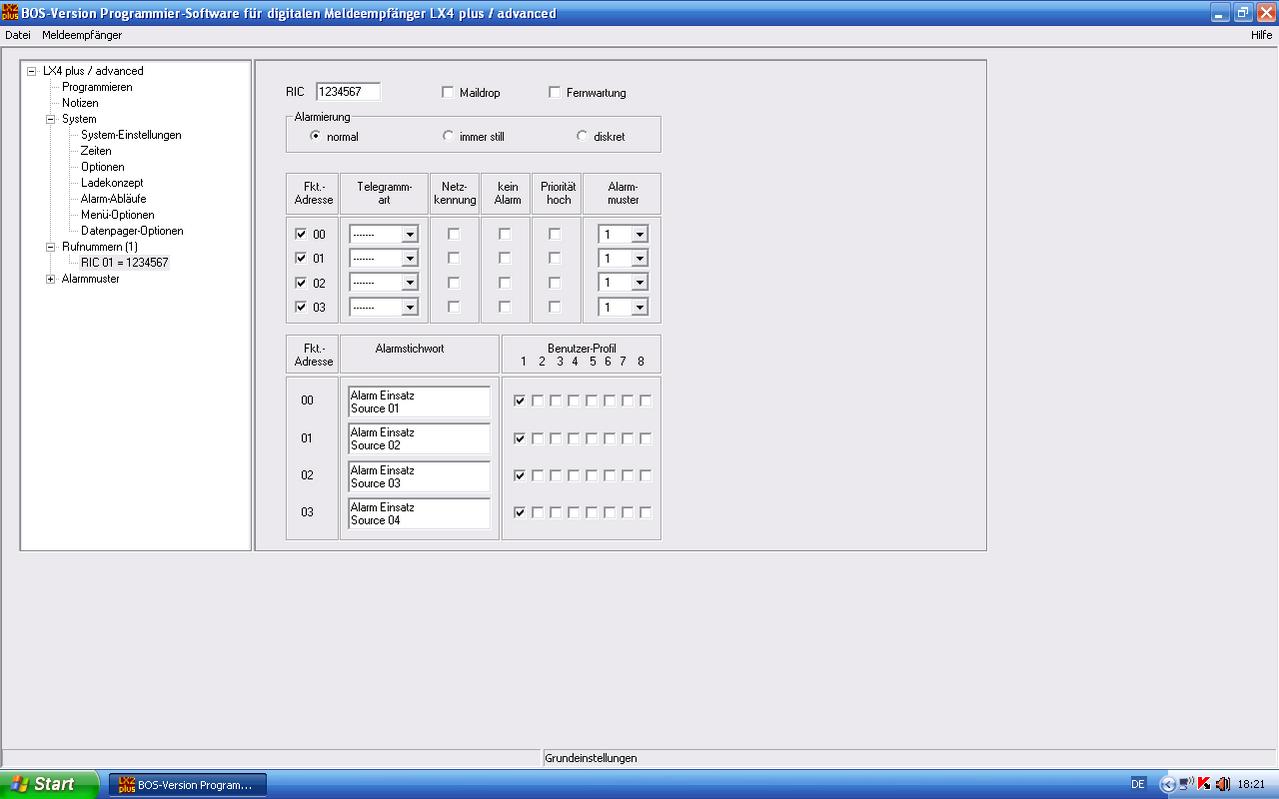Click the Alarmstichwort field containing Source 03
Screen dimensions: 1279x799
[419, 476]
